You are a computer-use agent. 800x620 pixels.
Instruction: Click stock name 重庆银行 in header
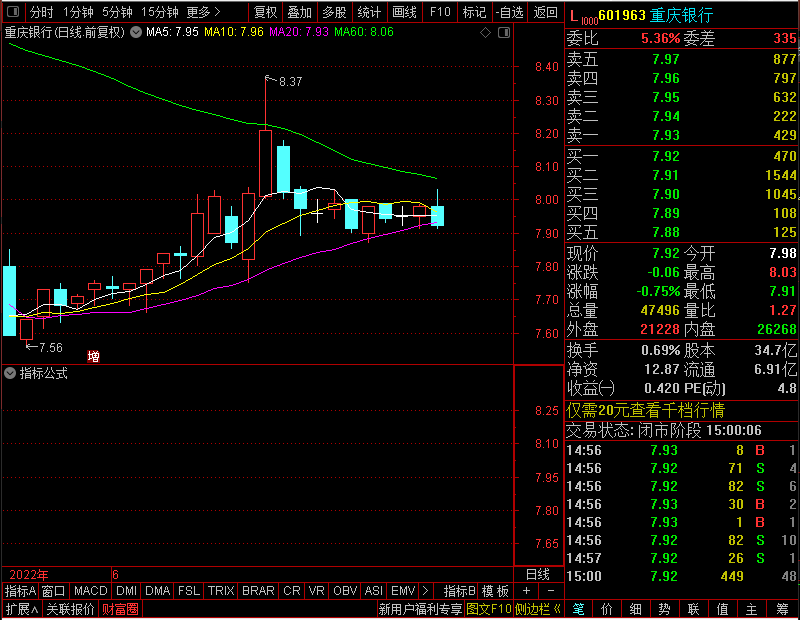point(681,16)
